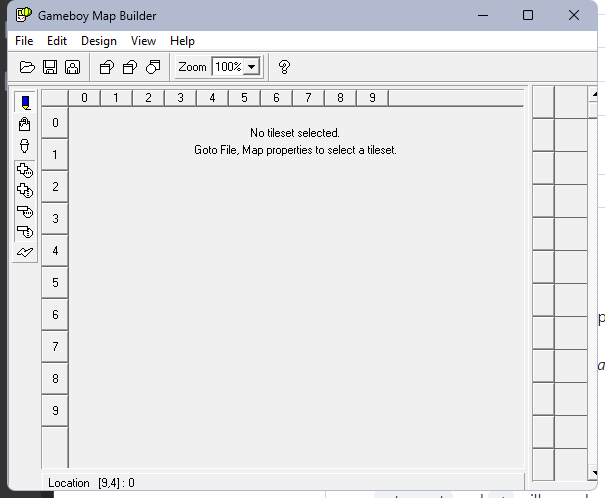Click the first plus-shaped Insert tool
605x498 pixels.
pos(25,171)
